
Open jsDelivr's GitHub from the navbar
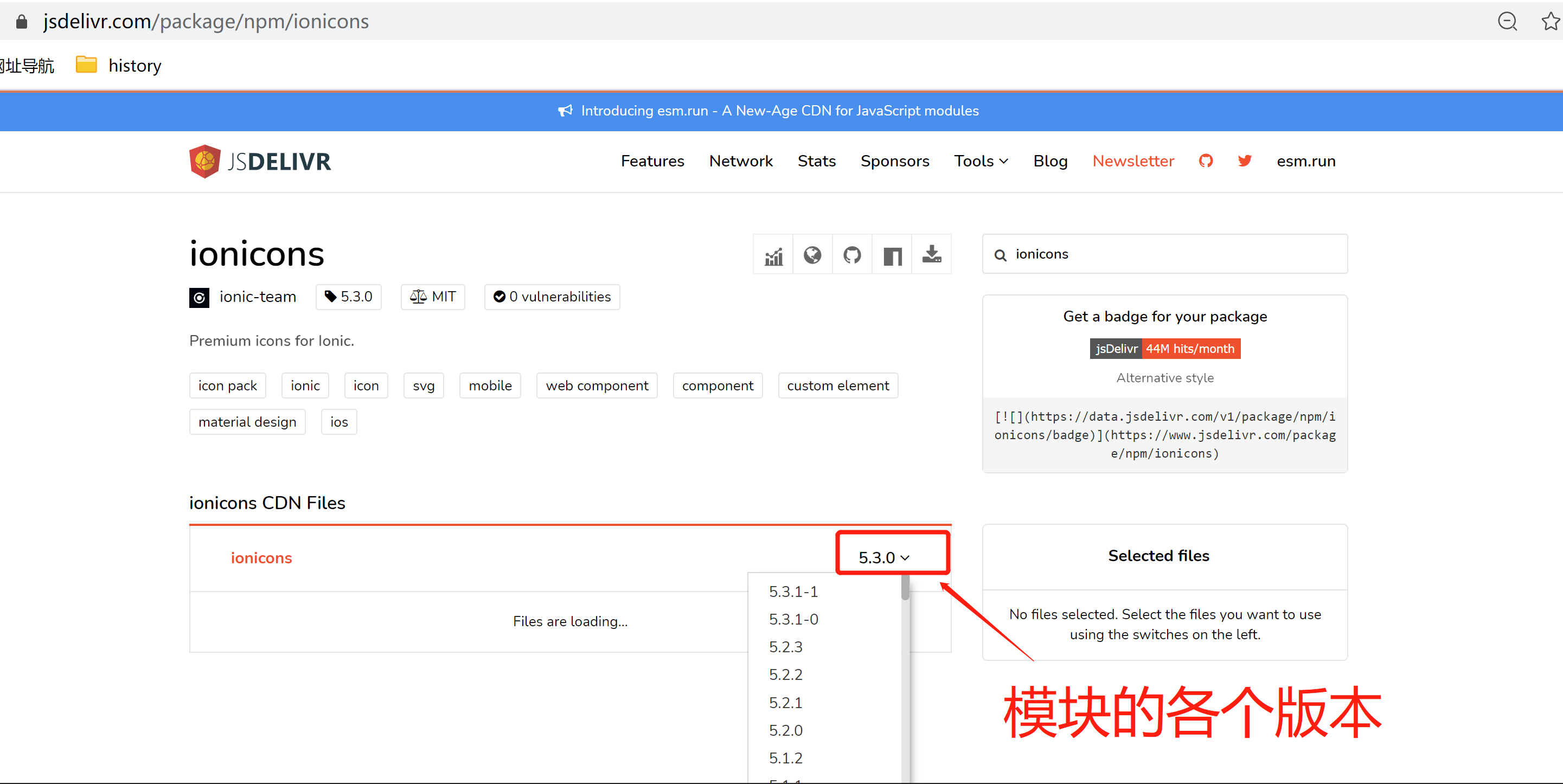tap(1205, 161)
